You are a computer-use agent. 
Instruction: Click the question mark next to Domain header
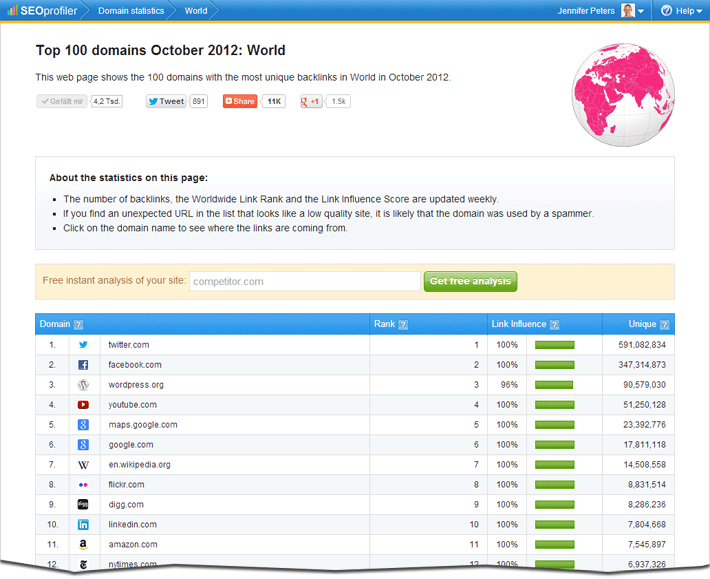tap(78, 325)
